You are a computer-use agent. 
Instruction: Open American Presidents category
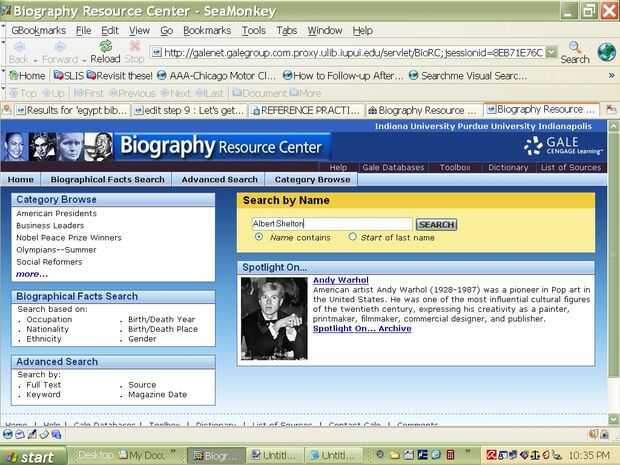(x=56, y=214)
